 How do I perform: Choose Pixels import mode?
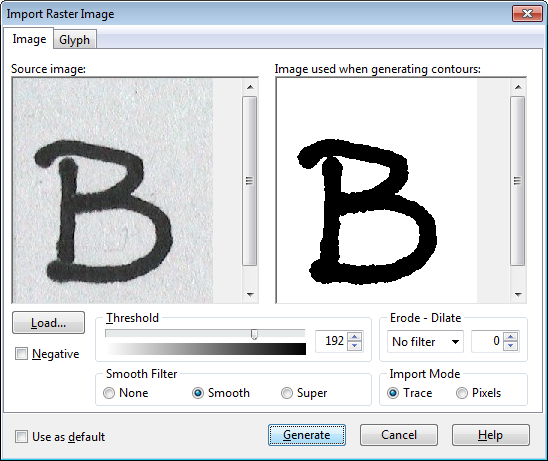(462, 393)
